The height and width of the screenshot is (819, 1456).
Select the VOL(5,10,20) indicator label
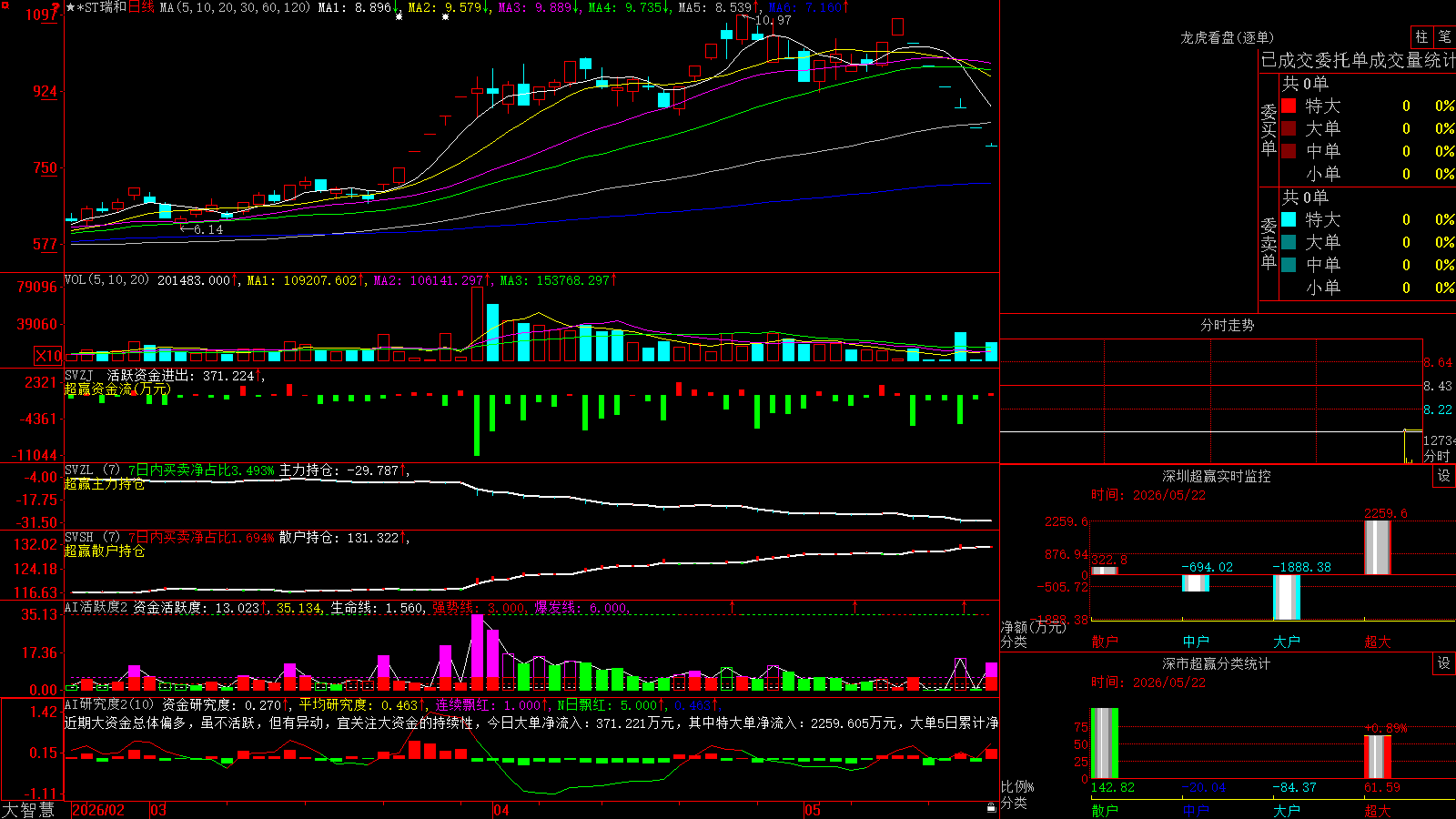[x=106, y=279]
